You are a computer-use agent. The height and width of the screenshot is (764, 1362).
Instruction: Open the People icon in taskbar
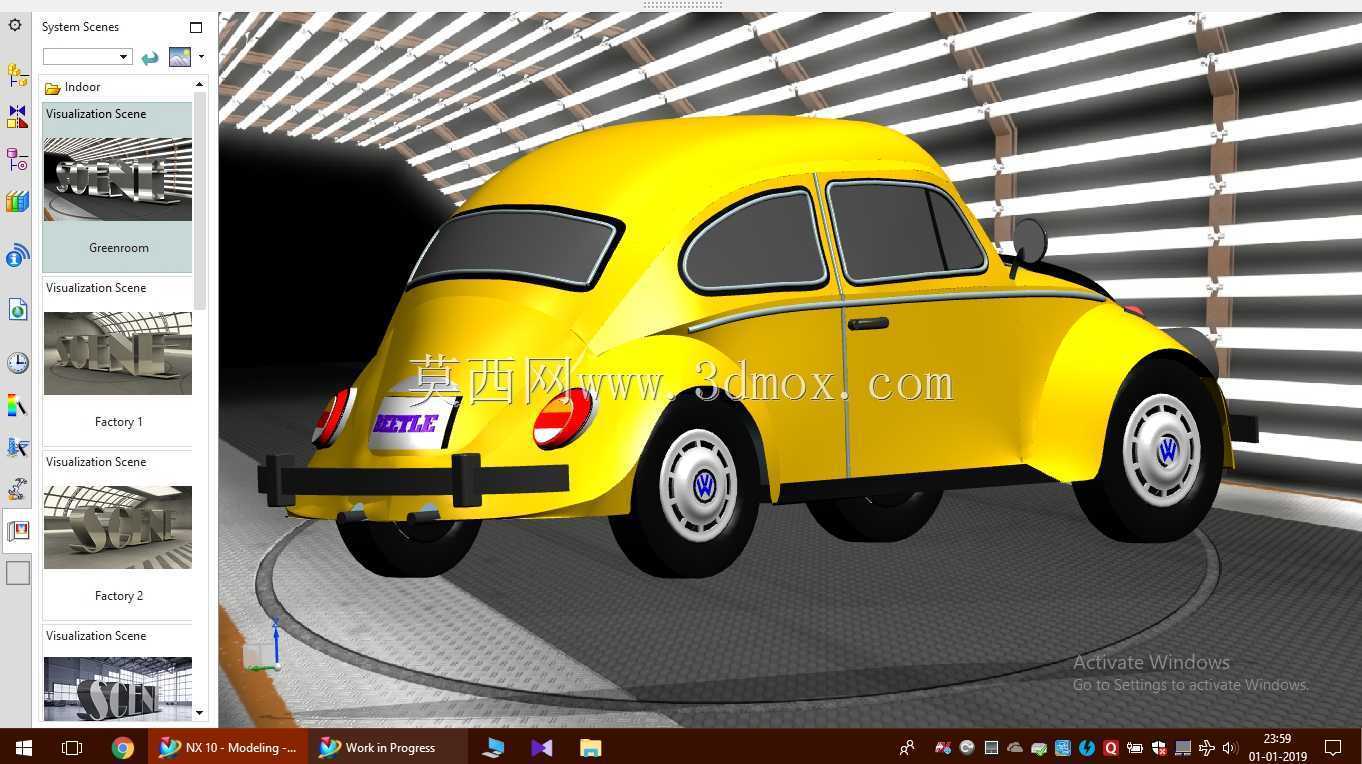[x=907, y=747]
